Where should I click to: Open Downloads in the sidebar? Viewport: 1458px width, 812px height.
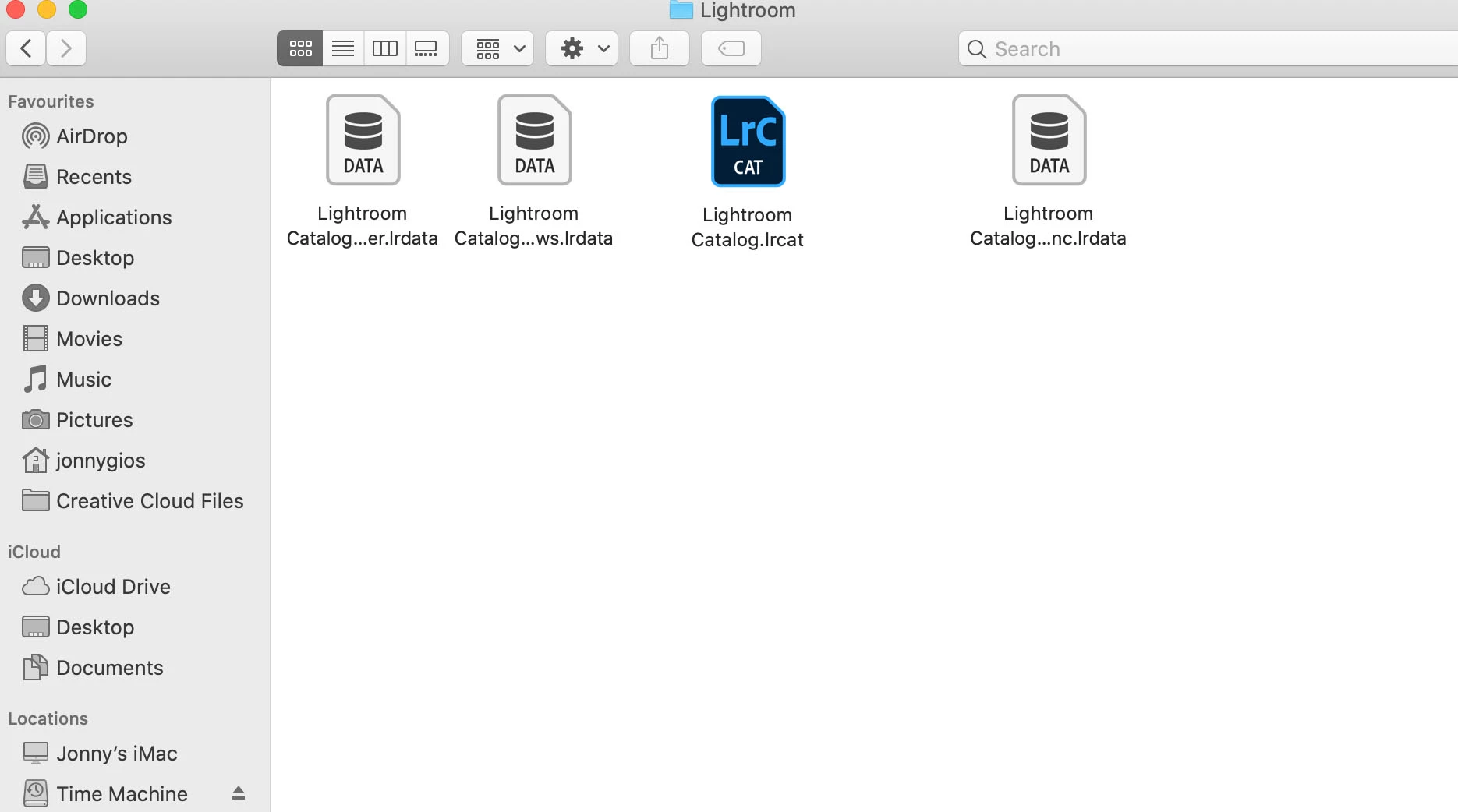click(x=135, y=298)
